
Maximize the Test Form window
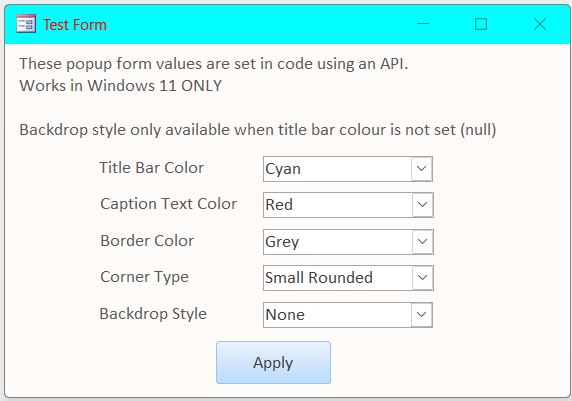click(x=481, y=24)
